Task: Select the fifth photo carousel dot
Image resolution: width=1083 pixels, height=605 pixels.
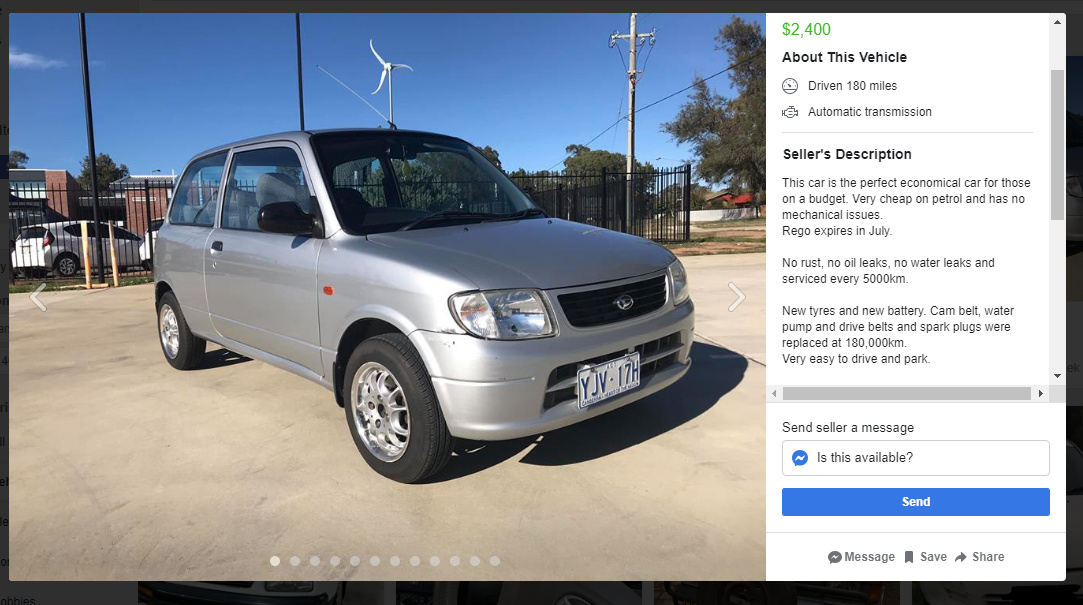Action: click(355, 561)
